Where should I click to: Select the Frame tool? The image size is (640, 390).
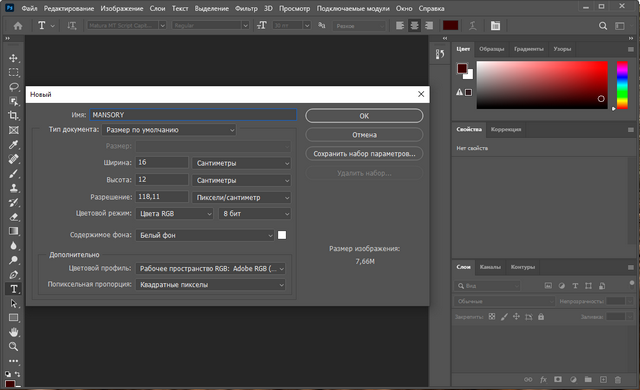[x=13, y=130]
